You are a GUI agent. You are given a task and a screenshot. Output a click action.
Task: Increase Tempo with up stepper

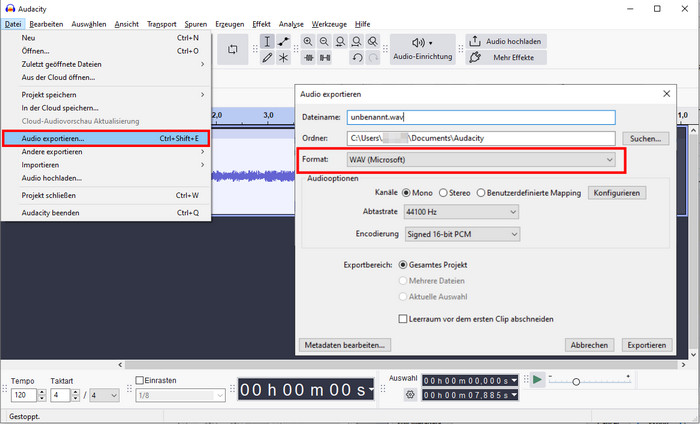42,392
